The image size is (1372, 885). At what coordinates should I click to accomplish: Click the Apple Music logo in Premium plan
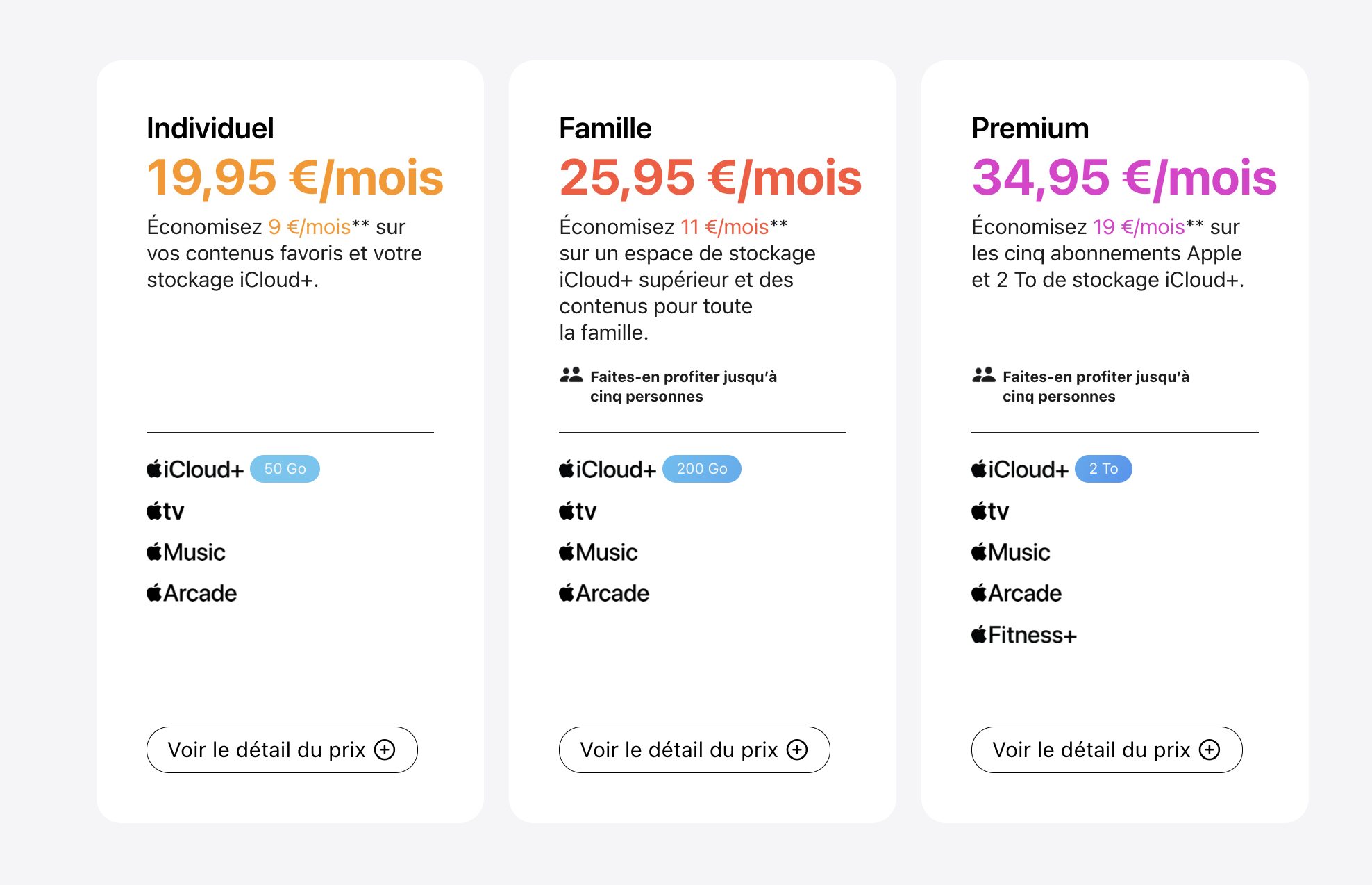[1010, 552]
